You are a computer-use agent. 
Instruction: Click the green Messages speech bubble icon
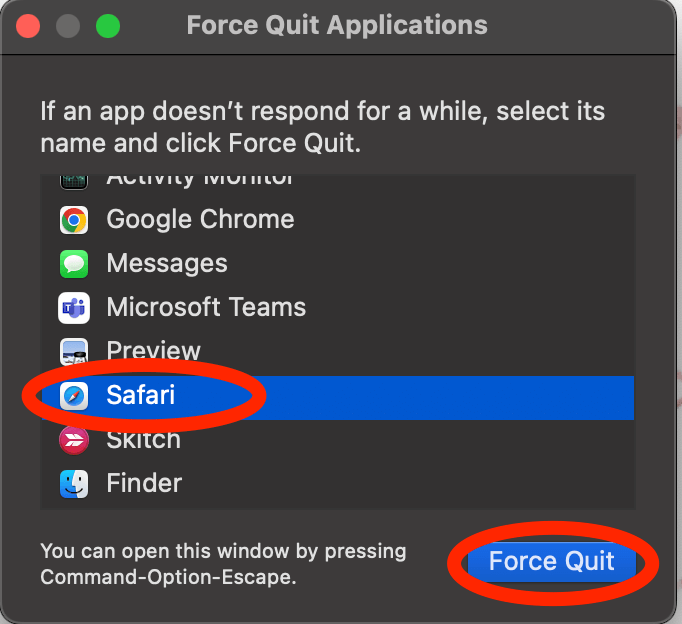coord(74,264)
